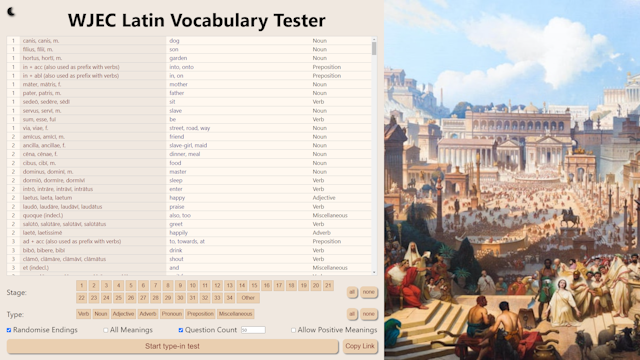This screenshot has height=360, width=640.
Task: Toggle the Preposition type filter
Action: tap(200, 314)
